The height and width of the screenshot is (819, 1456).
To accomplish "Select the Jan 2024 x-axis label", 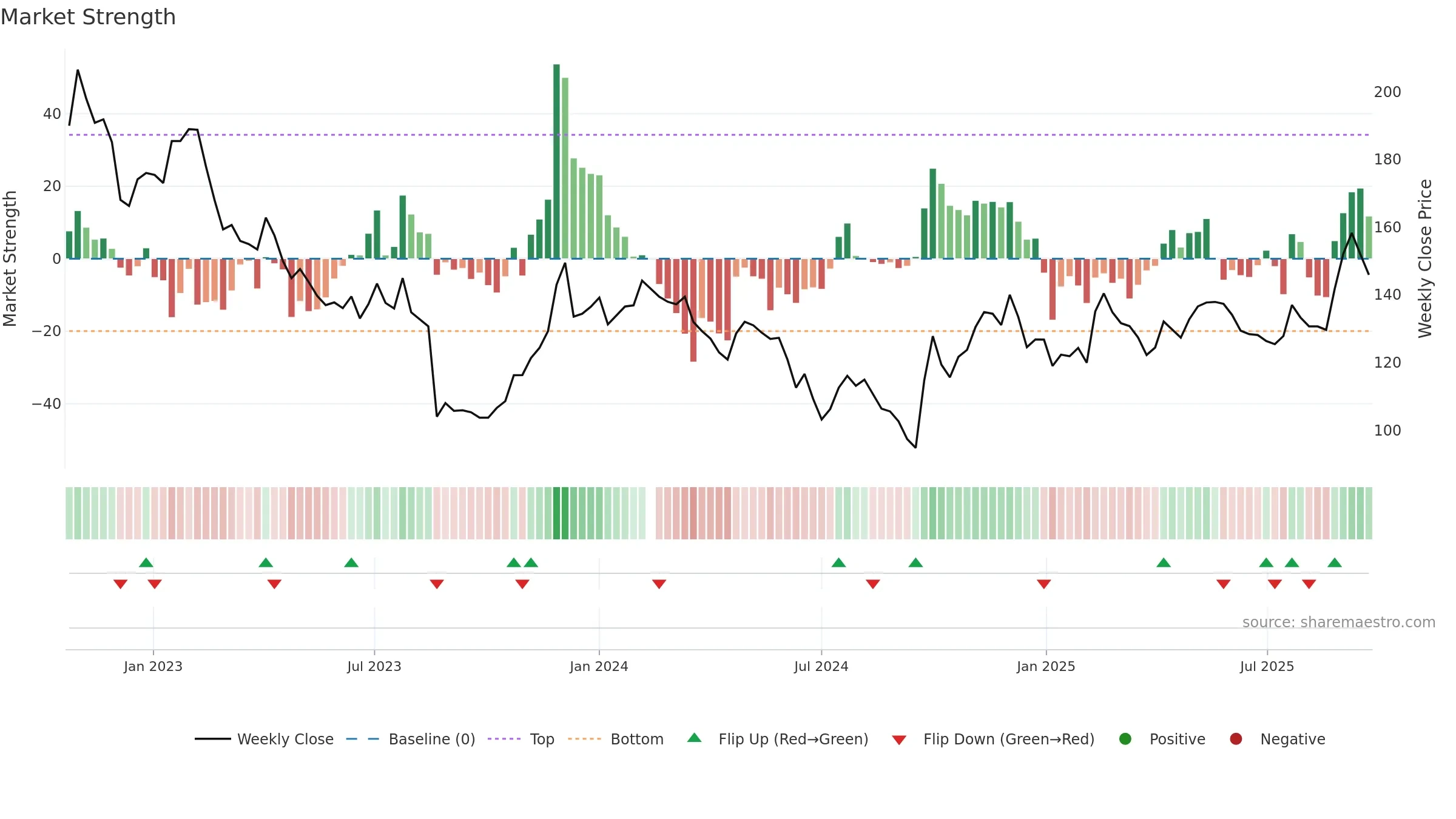I will (599, 666).
